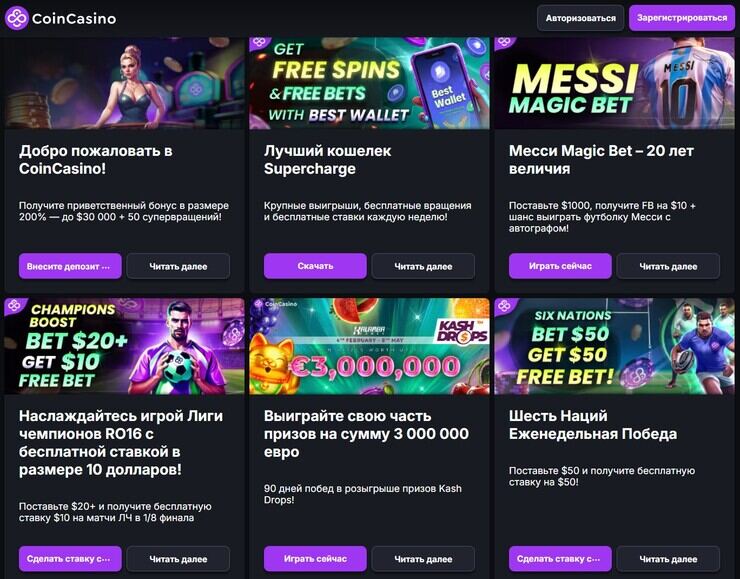Click Сделать ставку under Champions League offer
The height and width of the screenshot is (579, 740).
click(x=70, y=559)
